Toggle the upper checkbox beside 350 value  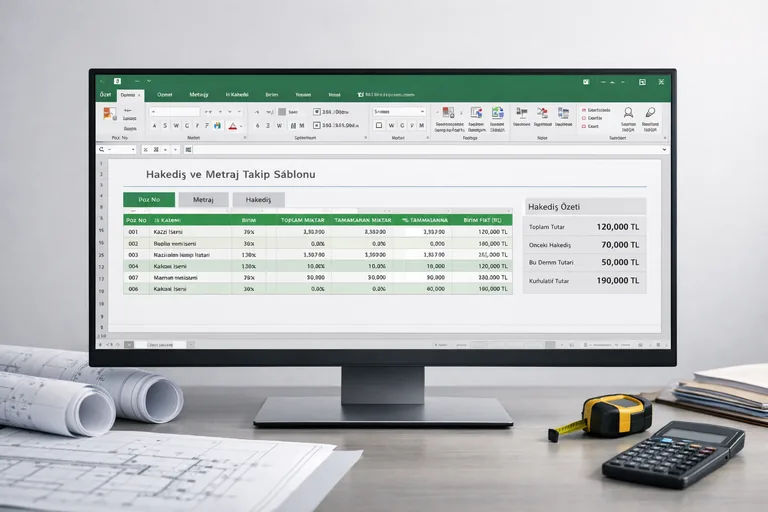click(x=316, y=112)
